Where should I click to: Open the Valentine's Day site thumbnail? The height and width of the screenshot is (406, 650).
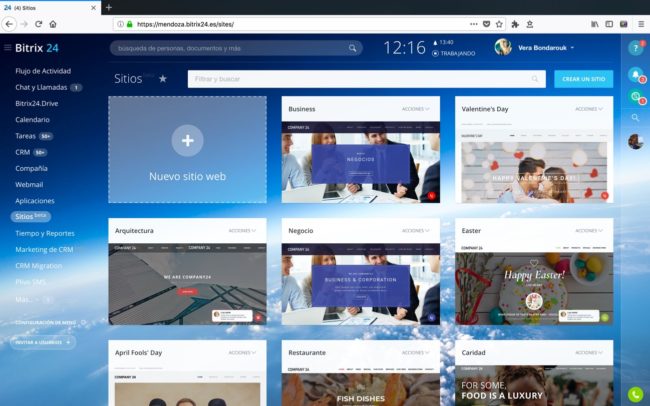534,162
